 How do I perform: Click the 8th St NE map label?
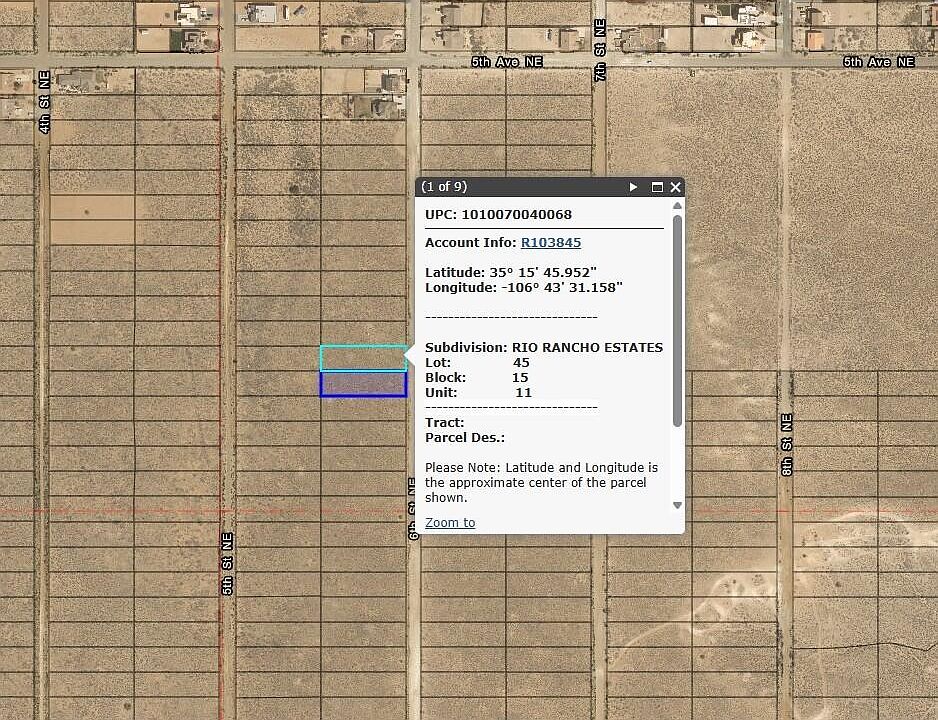pos(787,445)
